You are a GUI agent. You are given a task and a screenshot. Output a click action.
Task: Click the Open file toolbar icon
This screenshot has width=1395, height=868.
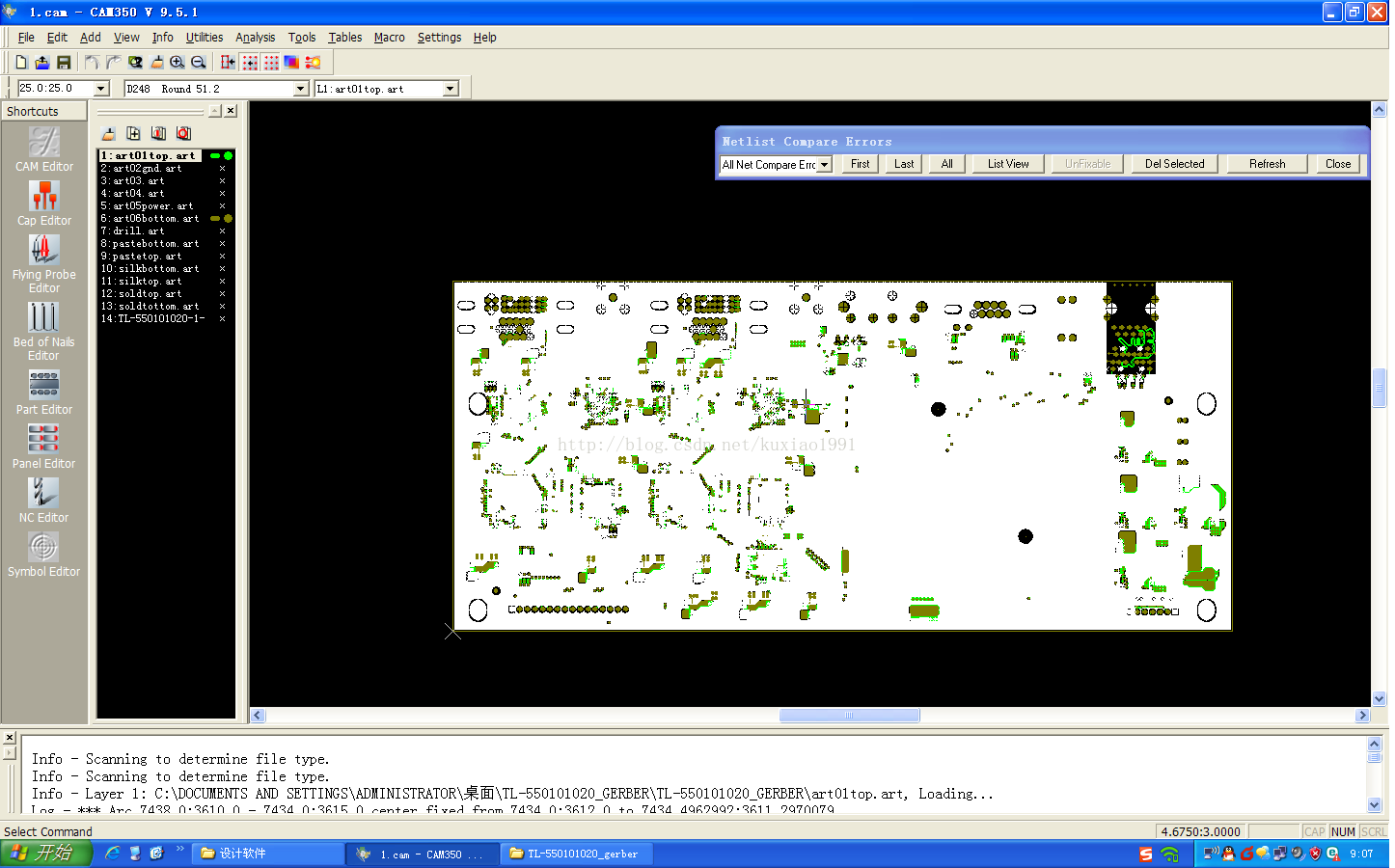click(x=42, y=62)
